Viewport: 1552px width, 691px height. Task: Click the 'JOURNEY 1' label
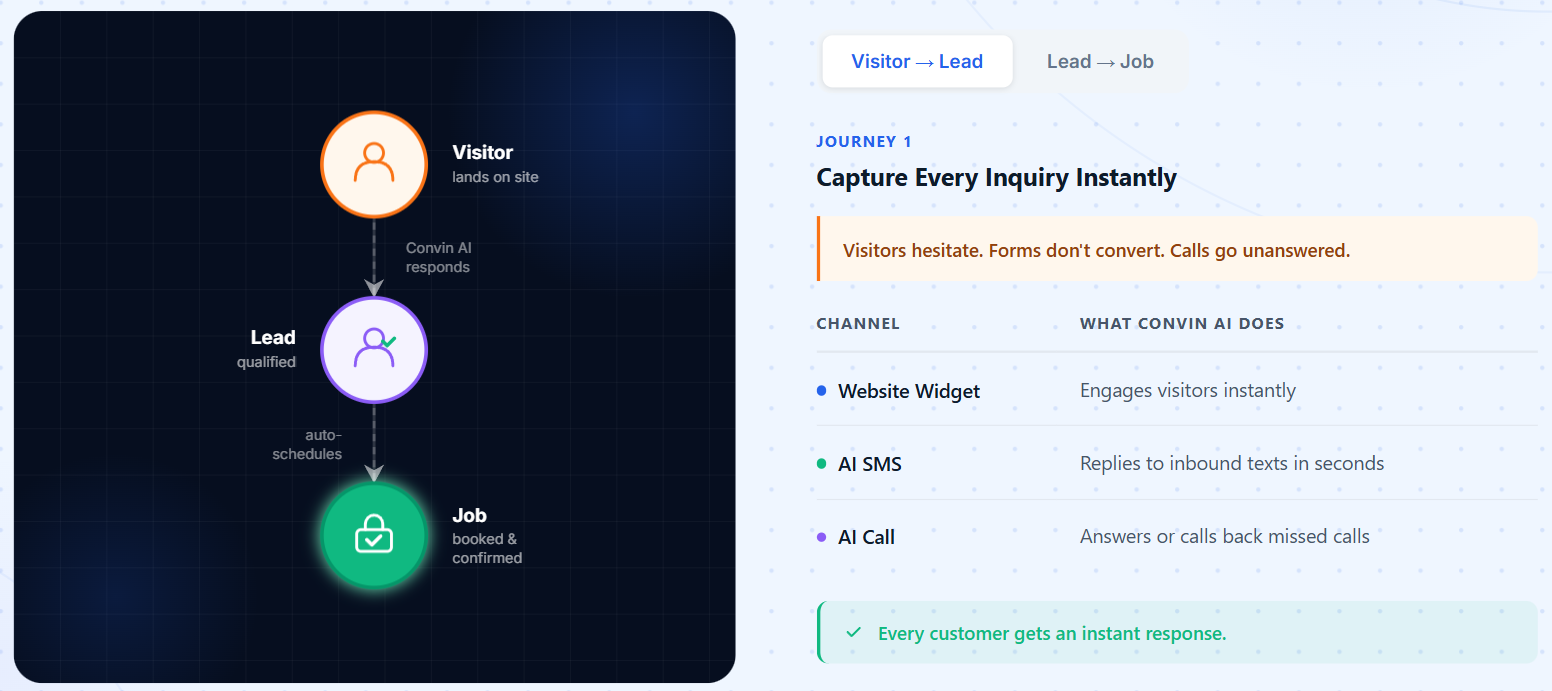click(864, 142)
